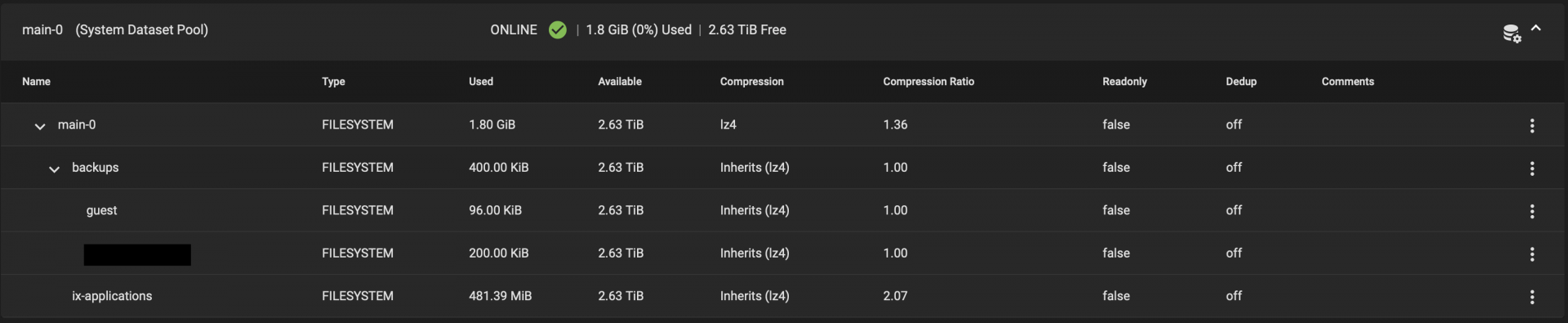Click the Compression Ratio column header
Screen dimensions: 1568x323
(x=929, y=82)
